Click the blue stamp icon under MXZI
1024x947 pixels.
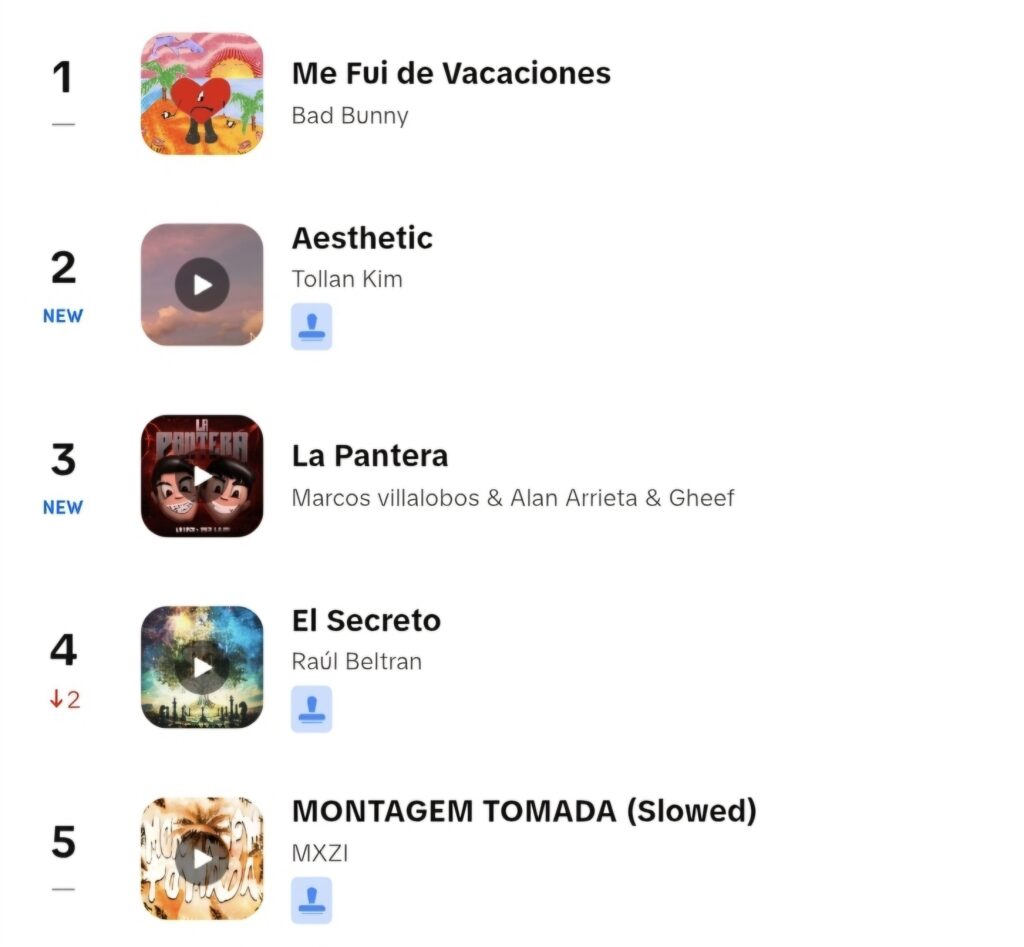pyautogui.click(x=312, y=901)
